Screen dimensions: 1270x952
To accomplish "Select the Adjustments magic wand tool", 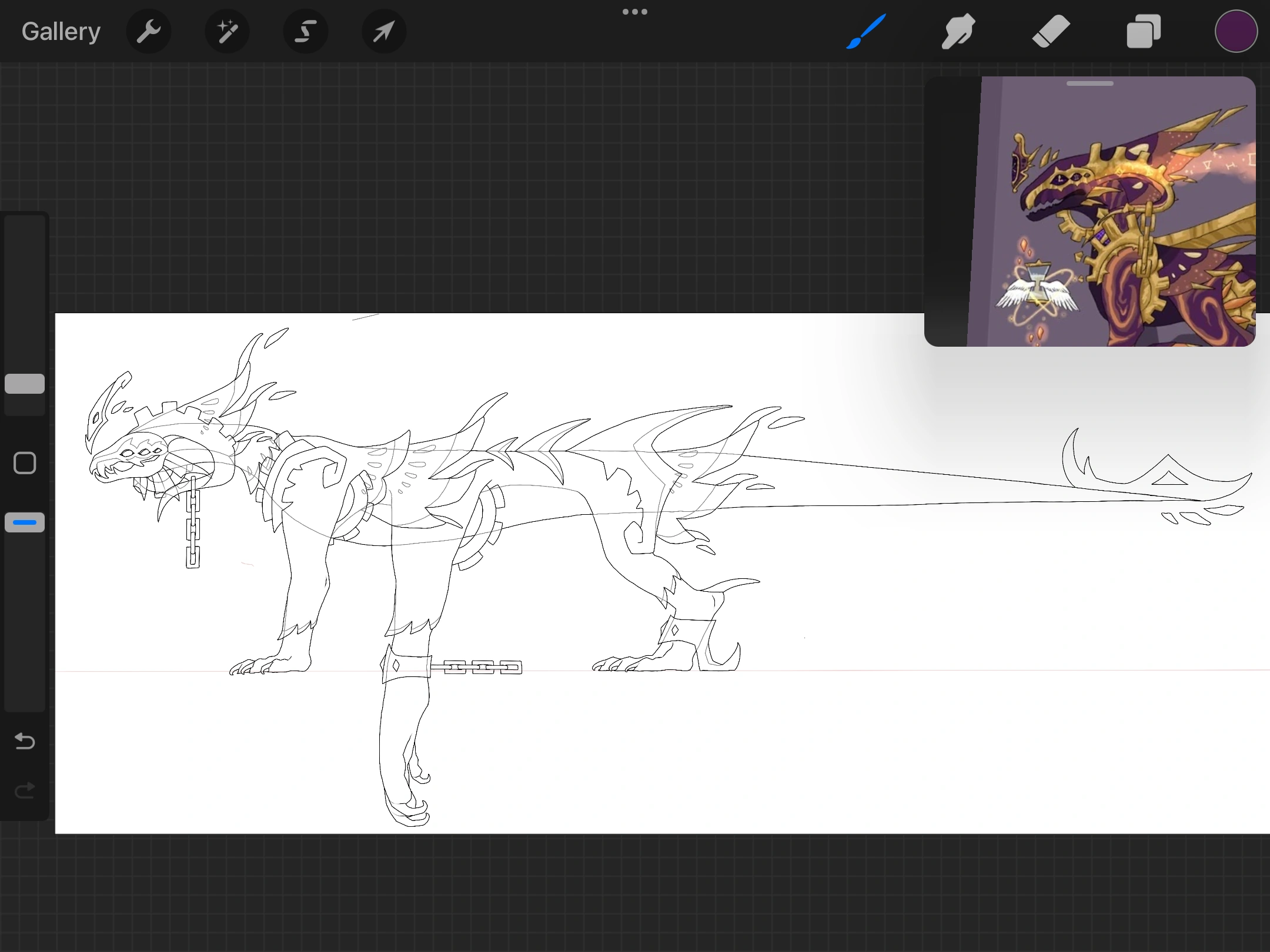I will click(x=227, y=31).
